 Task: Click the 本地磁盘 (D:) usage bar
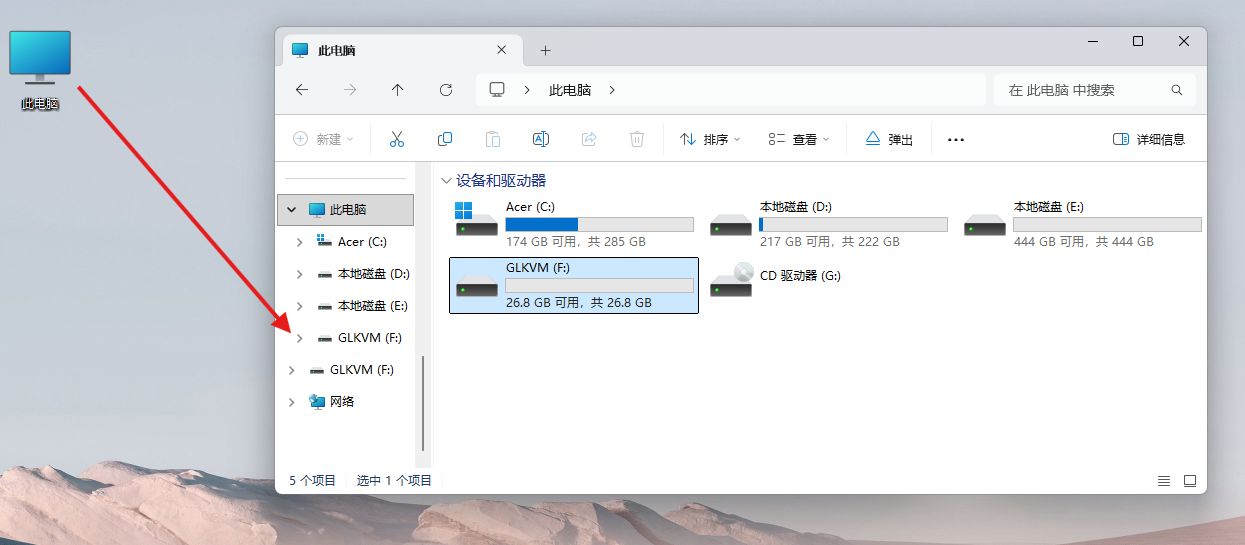pos(854,224)
